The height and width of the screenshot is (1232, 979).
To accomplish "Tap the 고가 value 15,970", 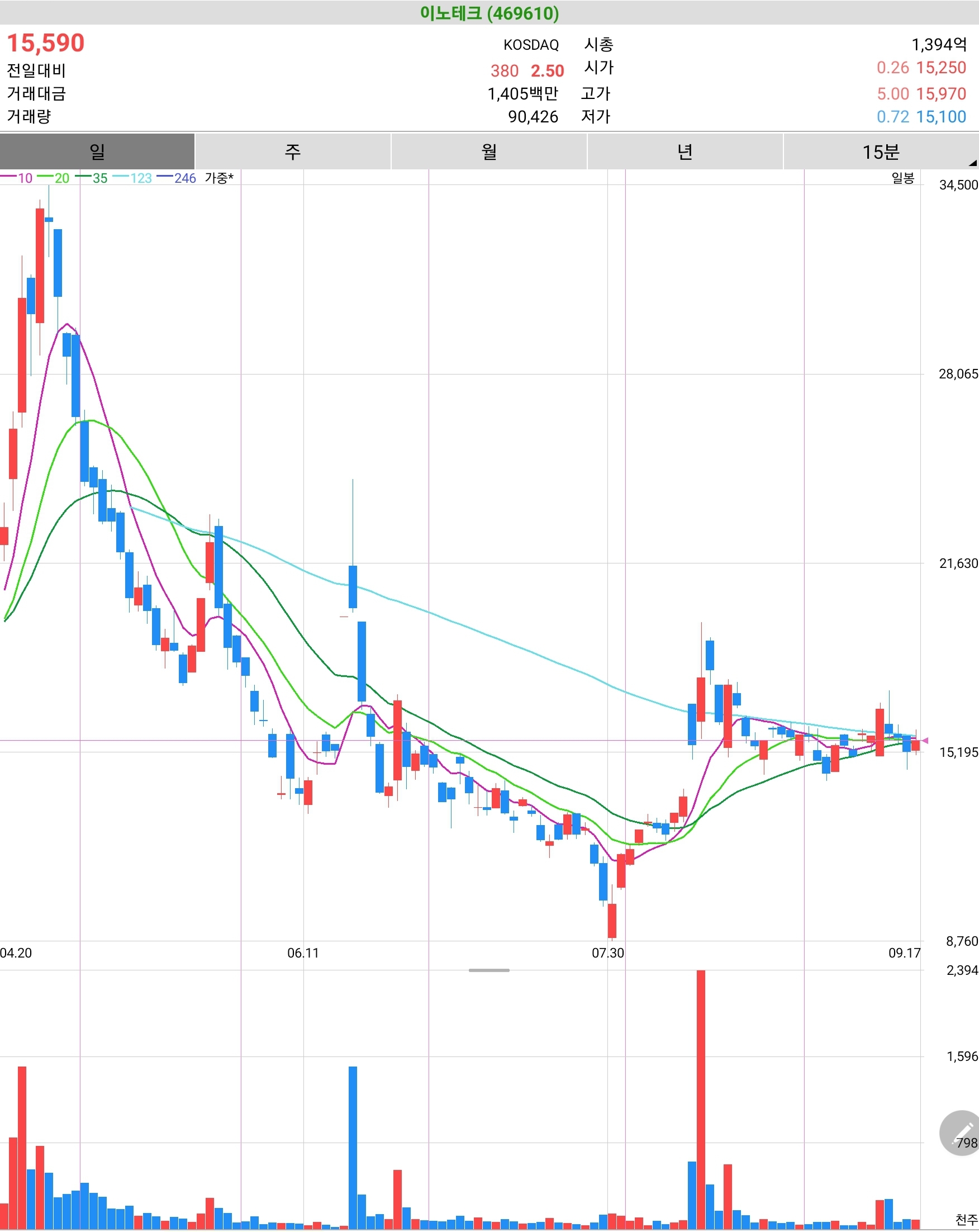I will tap(942, 93).
